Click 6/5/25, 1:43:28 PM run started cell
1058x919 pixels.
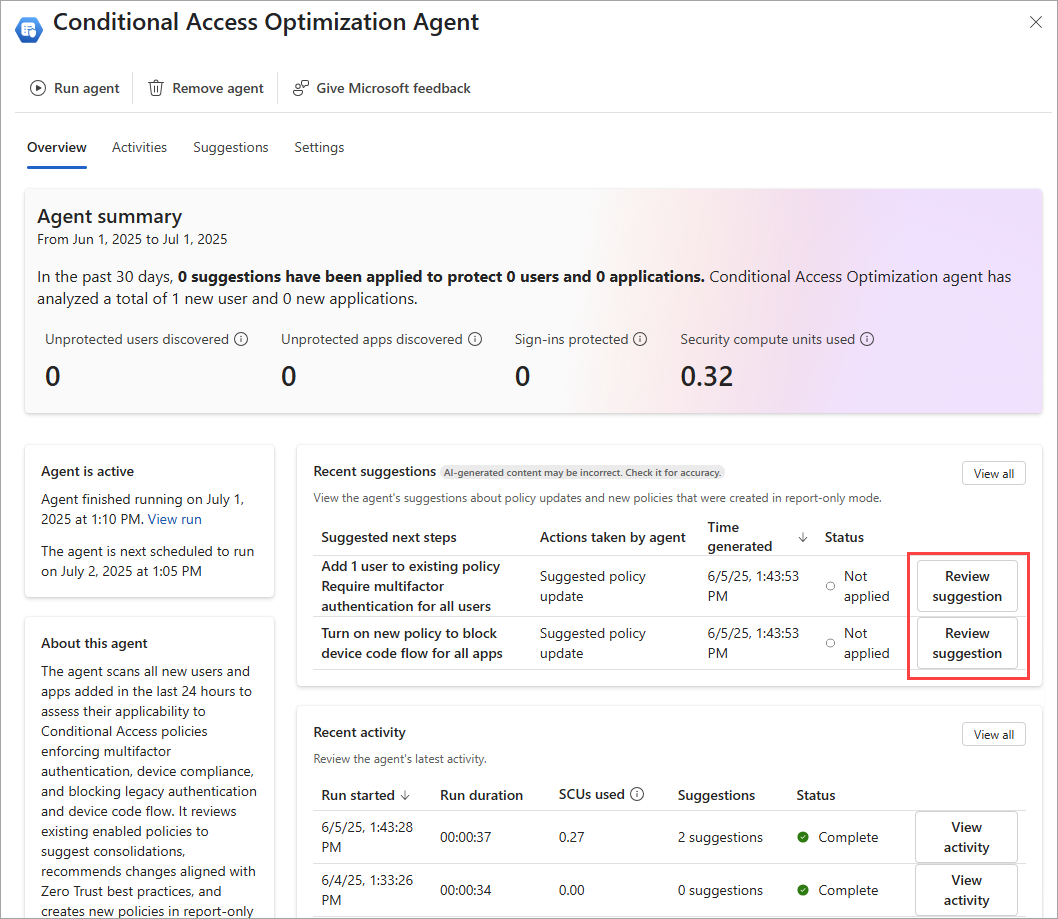(367, 837)
